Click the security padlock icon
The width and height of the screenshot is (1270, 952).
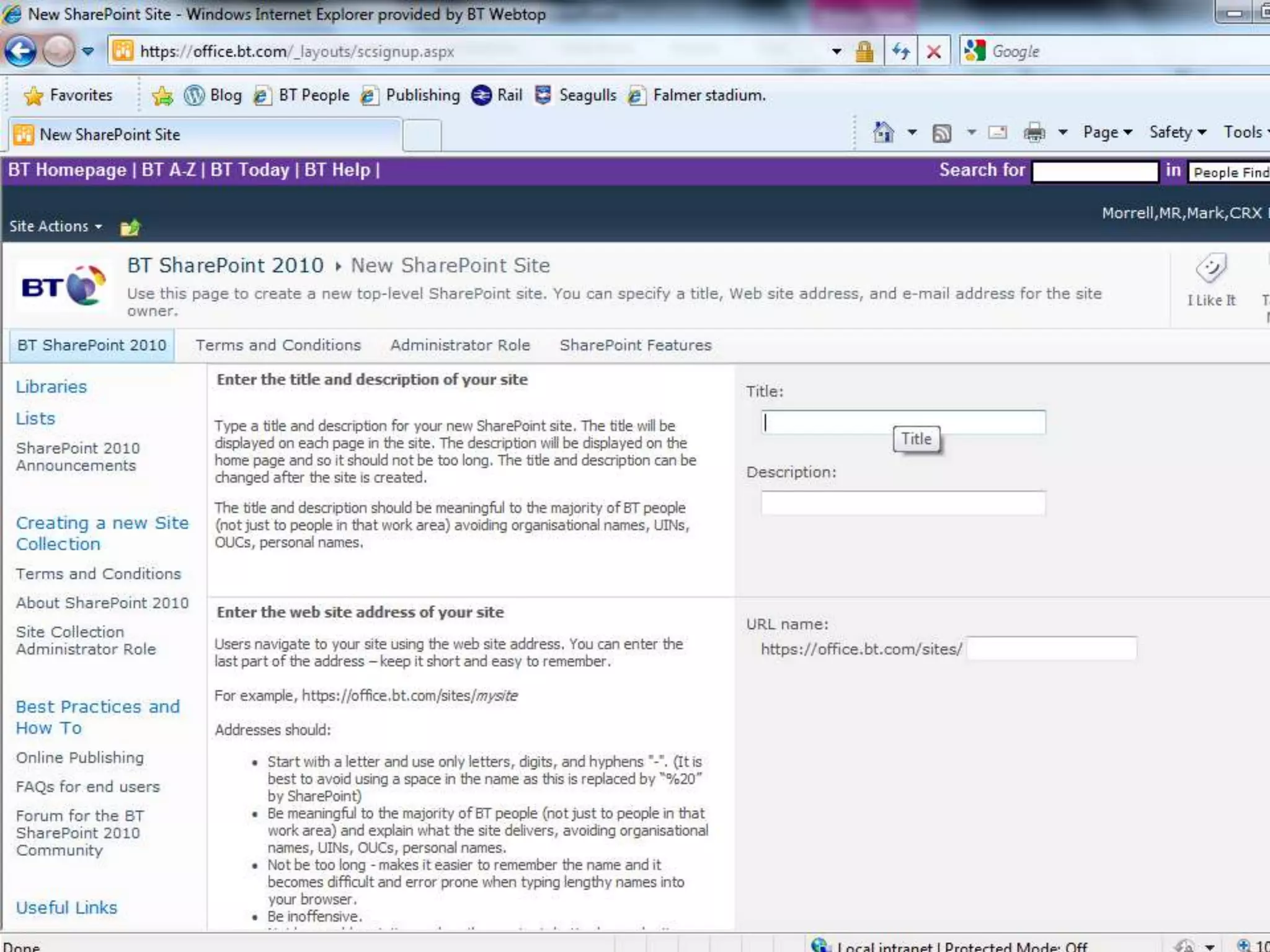tap(864, 51)
